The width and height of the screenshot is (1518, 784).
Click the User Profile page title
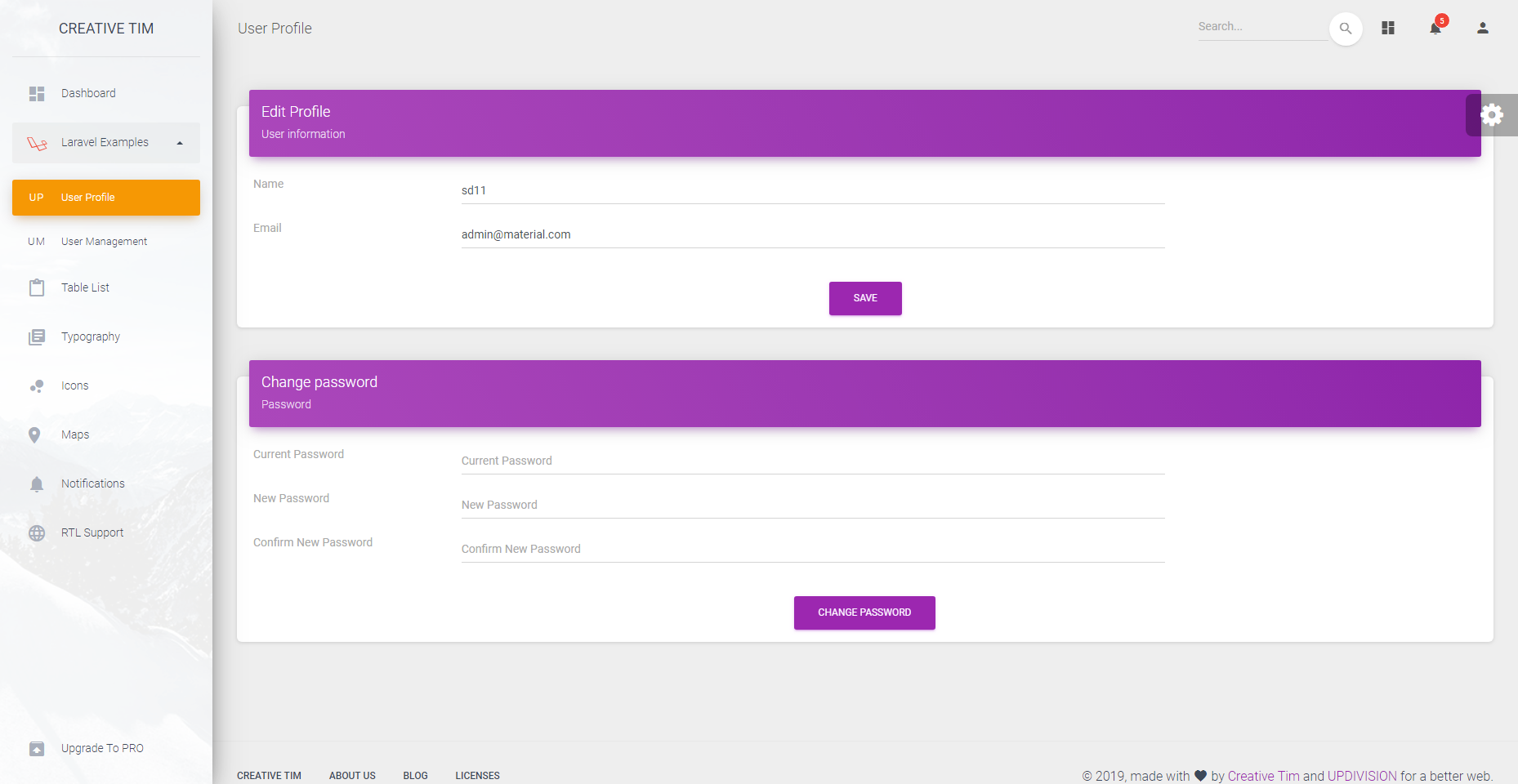pyautogui.click(x=275, y=29)
